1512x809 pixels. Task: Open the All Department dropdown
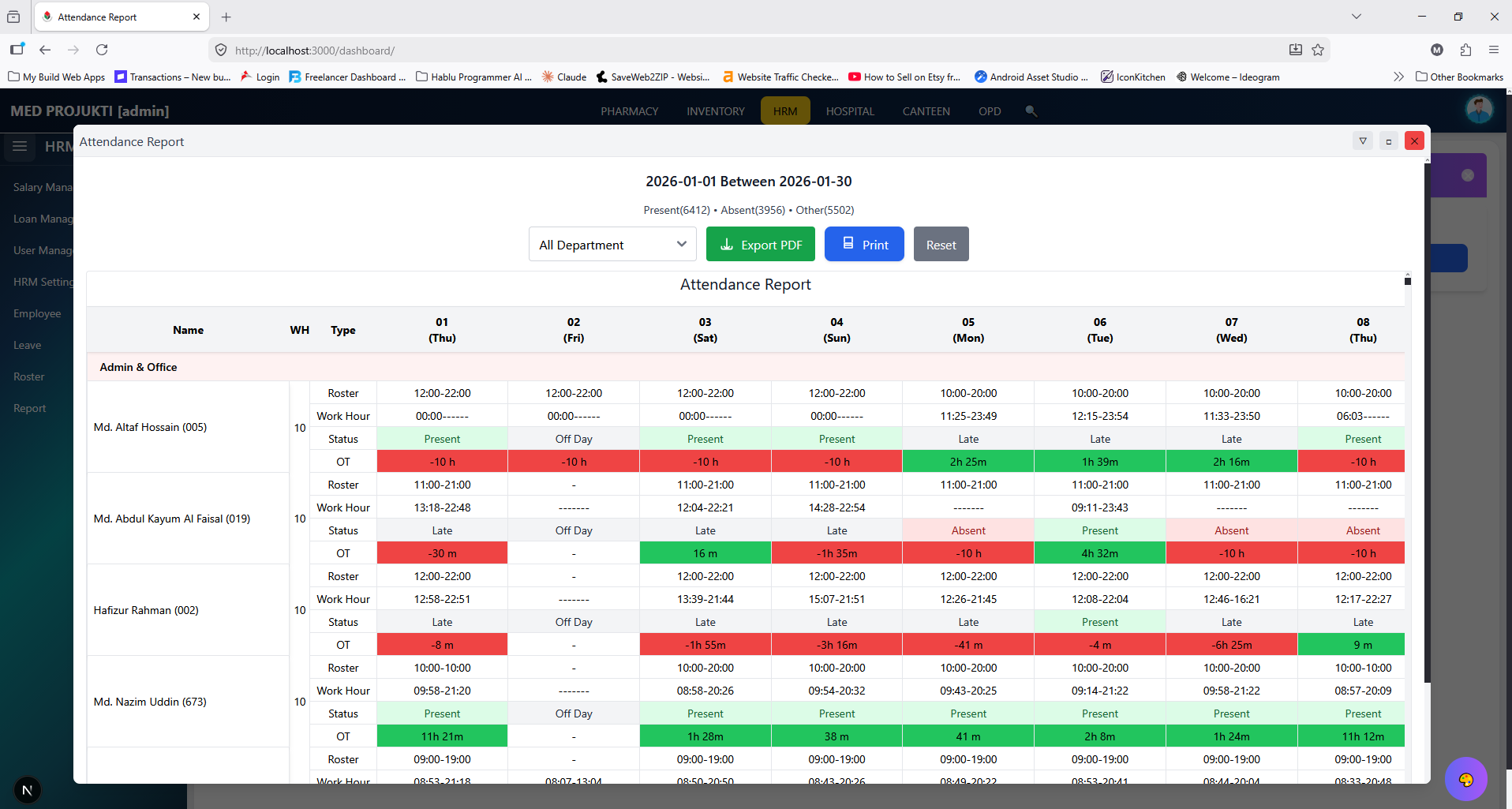612,245
